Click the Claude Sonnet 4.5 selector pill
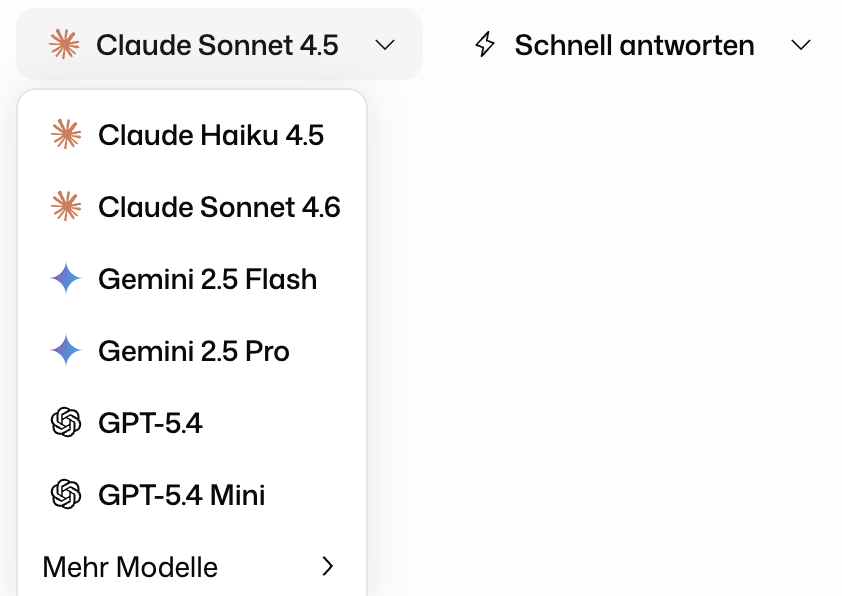The image size is (842, 596). tap(220, 45)
